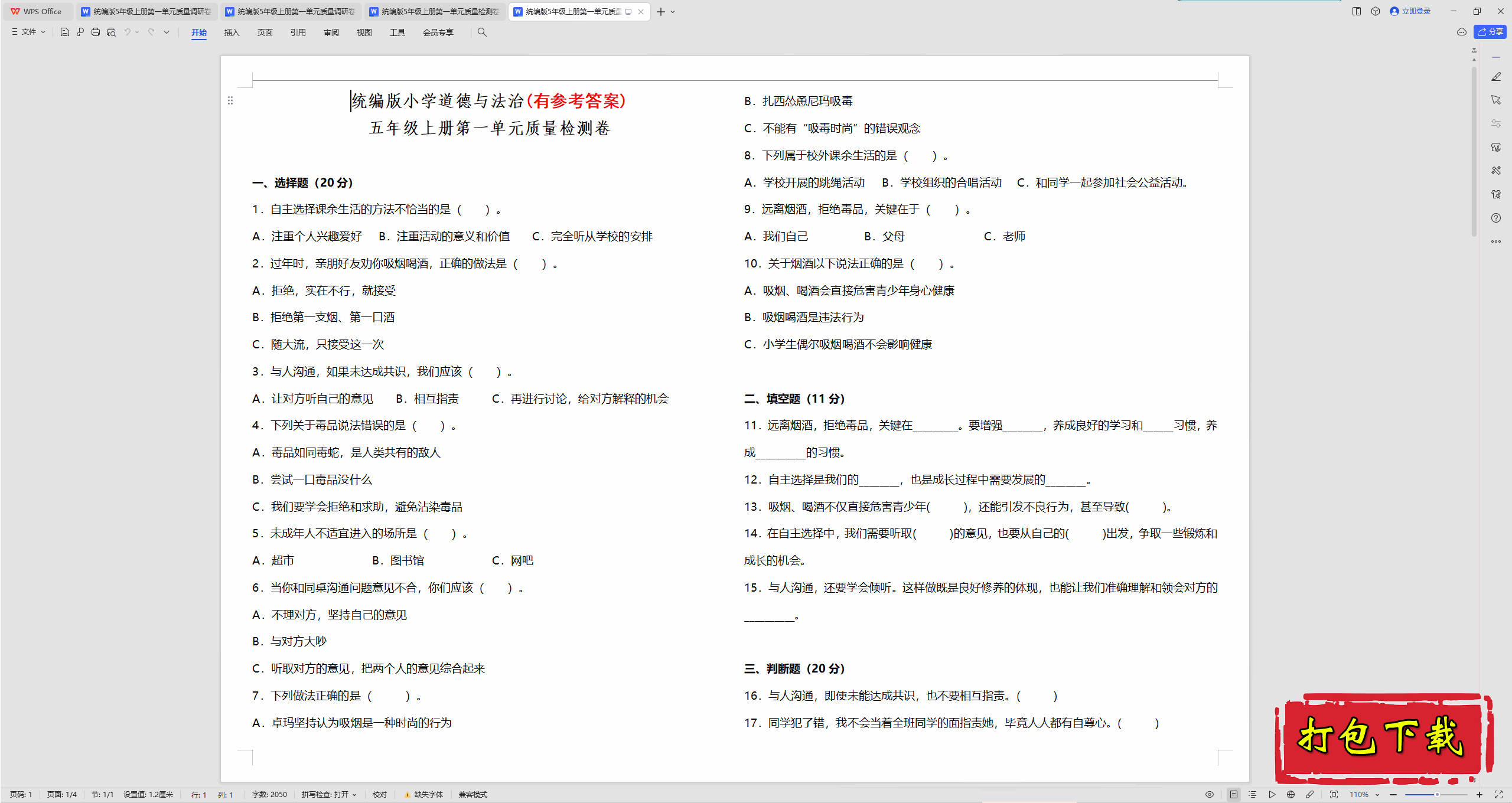The image size is (1512, 803).
Task: Select the cursor select tool in right sidebar
Action: (1496, 100)
